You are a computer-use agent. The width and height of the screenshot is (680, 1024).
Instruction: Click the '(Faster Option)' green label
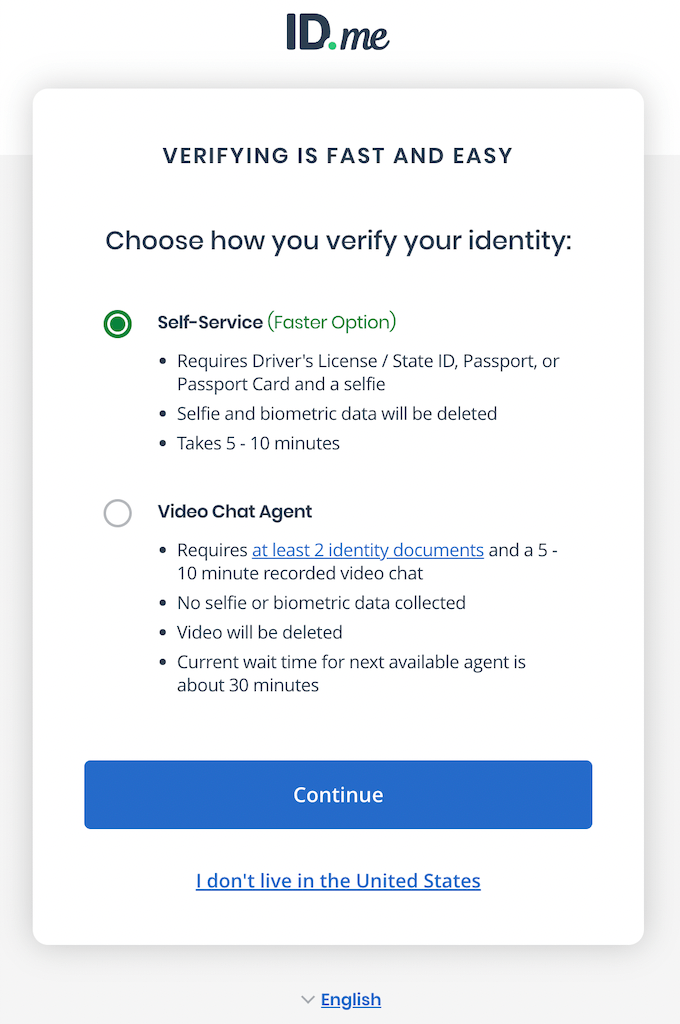point(333,322)
